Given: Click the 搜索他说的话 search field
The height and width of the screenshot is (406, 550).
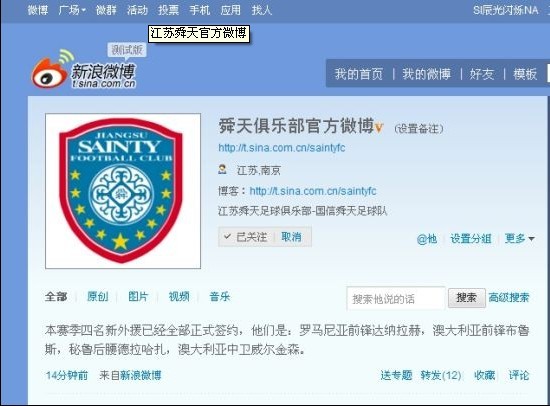Looking at the screenshot, I should (396, 299).
